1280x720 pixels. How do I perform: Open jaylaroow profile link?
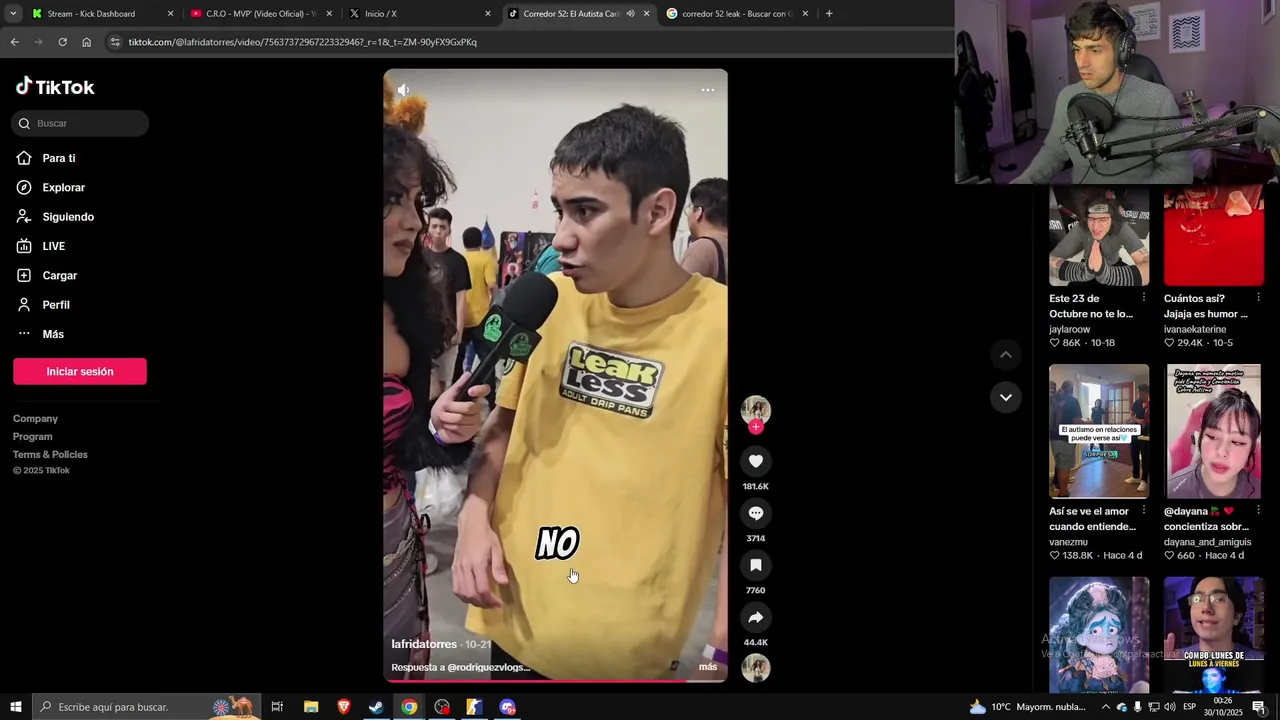point(1069,329)
